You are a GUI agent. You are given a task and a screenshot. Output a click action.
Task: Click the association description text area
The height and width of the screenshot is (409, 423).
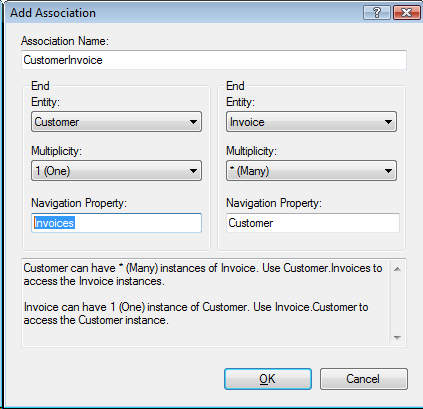coord(205,303)
